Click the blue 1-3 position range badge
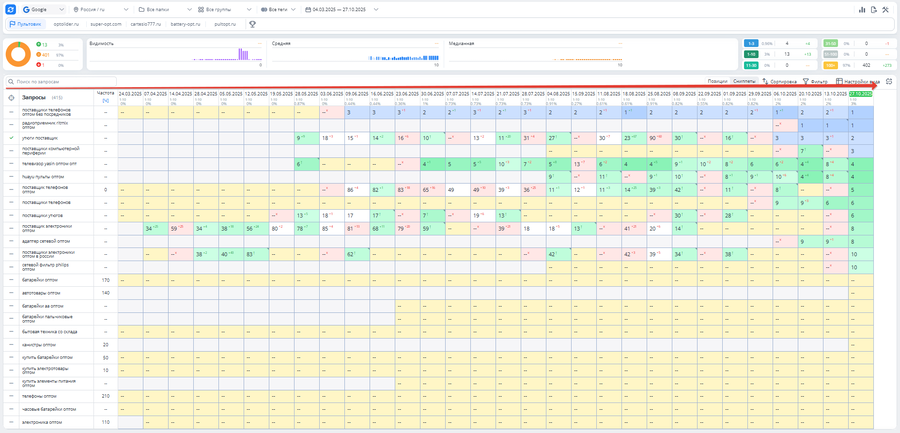The height and width of the screenshot is (433, 900). pyautogui.click(x=751, y=44)
